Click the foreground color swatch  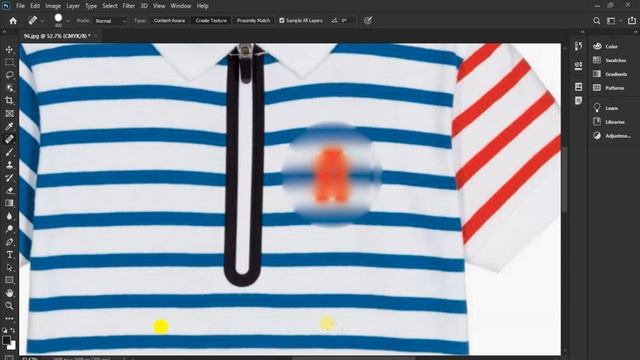coord(6,340)
